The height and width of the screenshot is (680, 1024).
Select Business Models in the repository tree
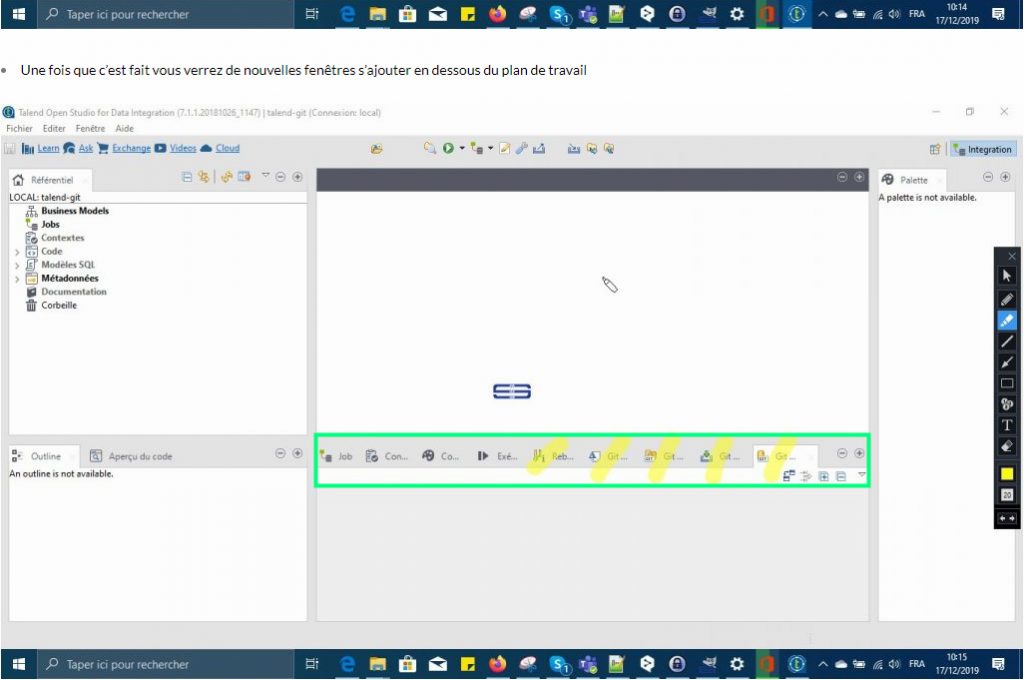(x=67, y=210)
